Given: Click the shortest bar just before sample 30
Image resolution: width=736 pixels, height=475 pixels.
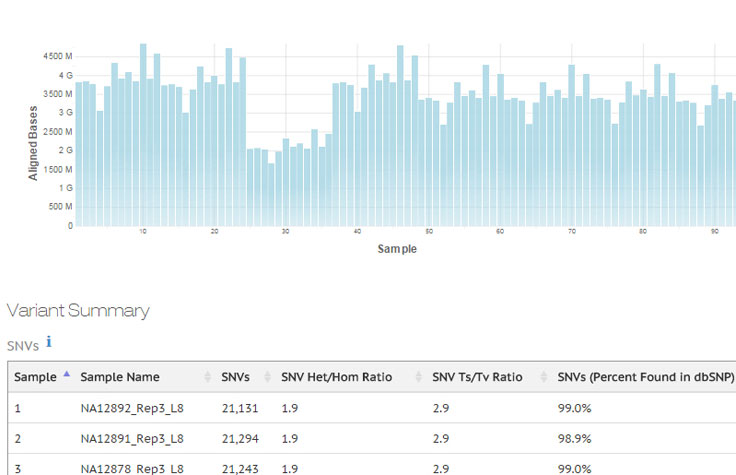Looking at the screenshot, I should (x=271, y=194).
